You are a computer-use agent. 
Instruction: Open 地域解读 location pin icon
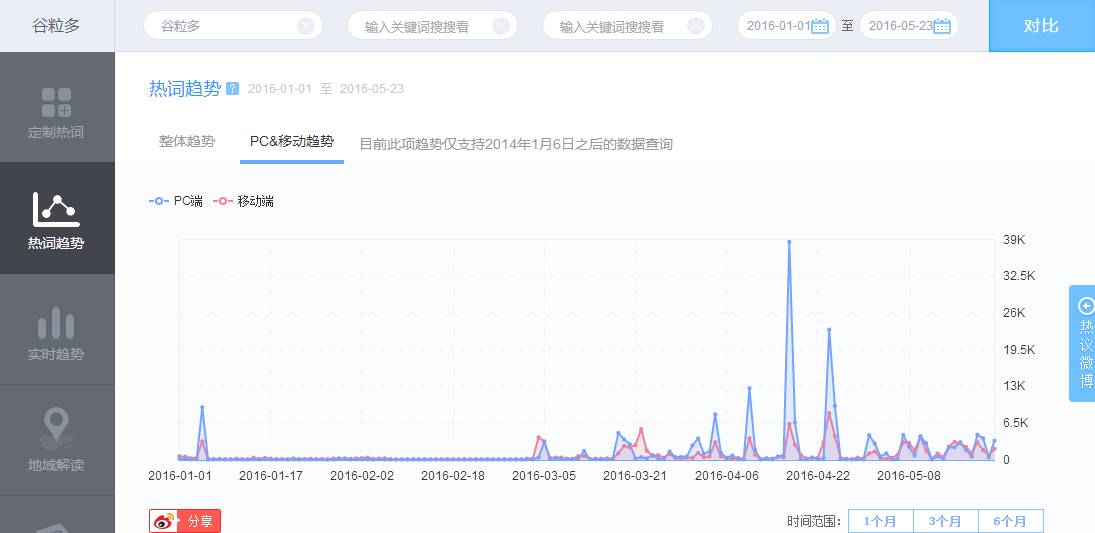pos(56,428)
